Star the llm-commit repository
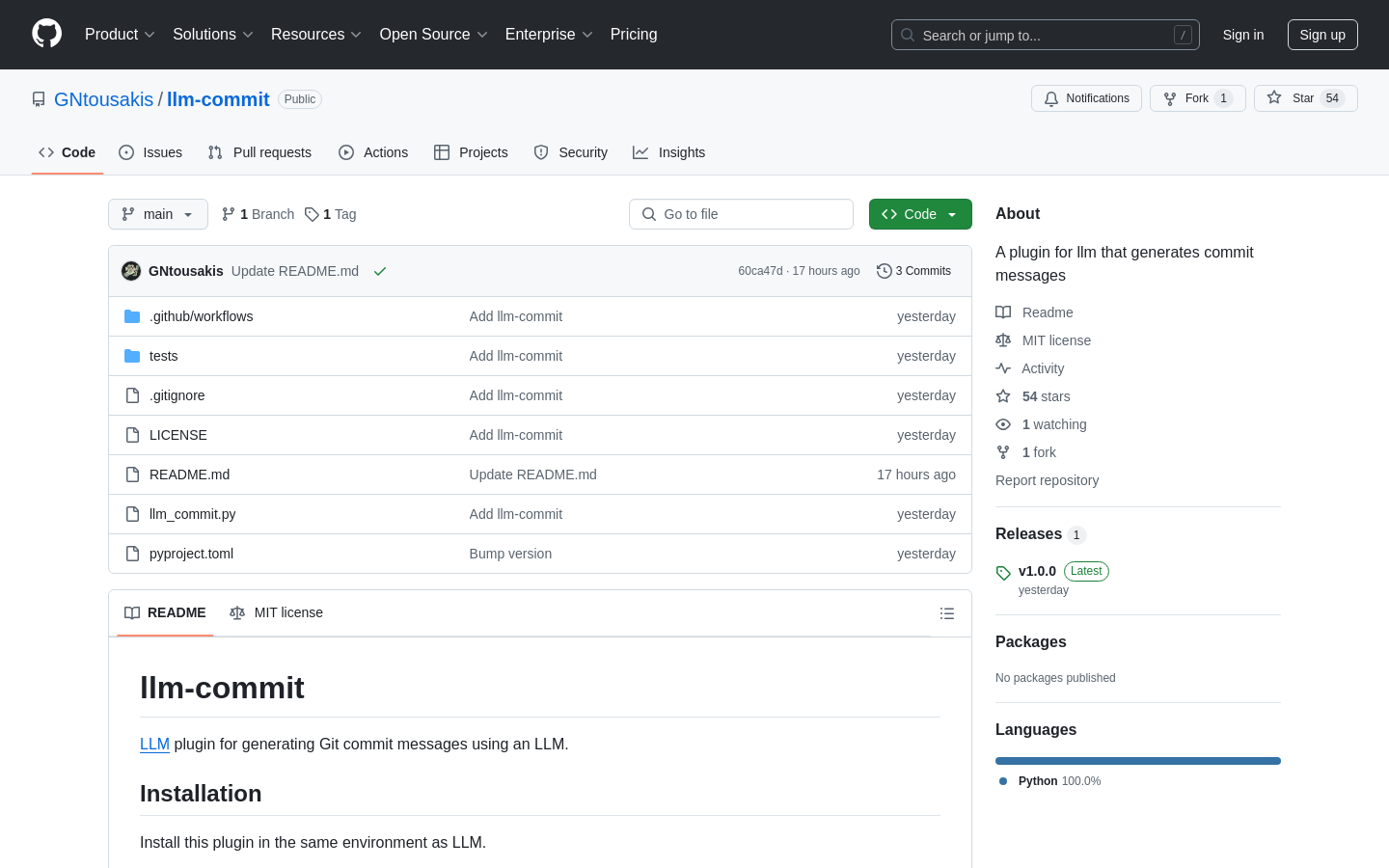Image resolution: width=1389 pixels, height=868 pixels. (1305, 98)
